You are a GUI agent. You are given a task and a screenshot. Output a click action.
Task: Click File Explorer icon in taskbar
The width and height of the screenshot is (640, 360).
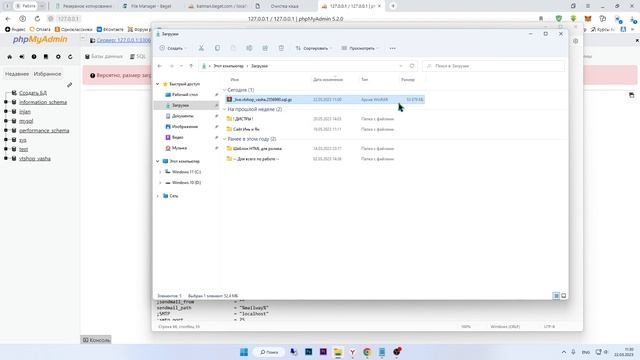(338, 352)
